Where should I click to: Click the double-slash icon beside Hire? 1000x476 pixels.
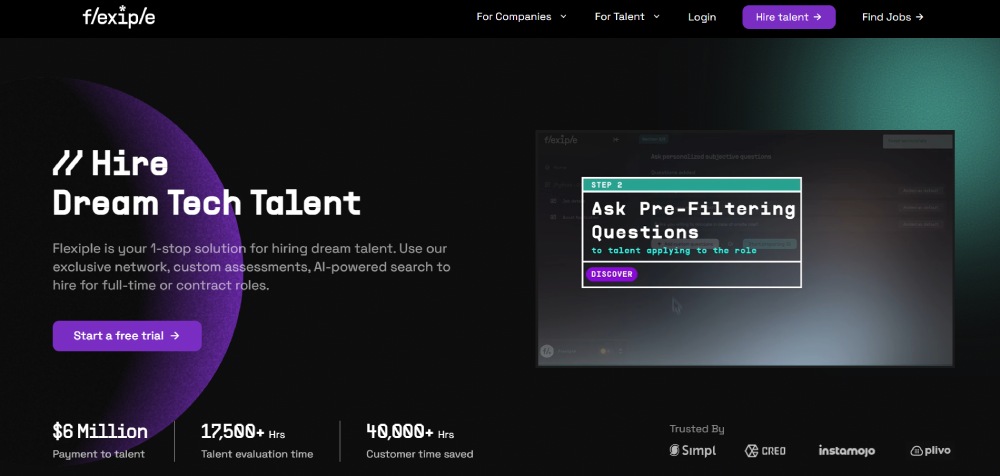[x=68, y=164]
